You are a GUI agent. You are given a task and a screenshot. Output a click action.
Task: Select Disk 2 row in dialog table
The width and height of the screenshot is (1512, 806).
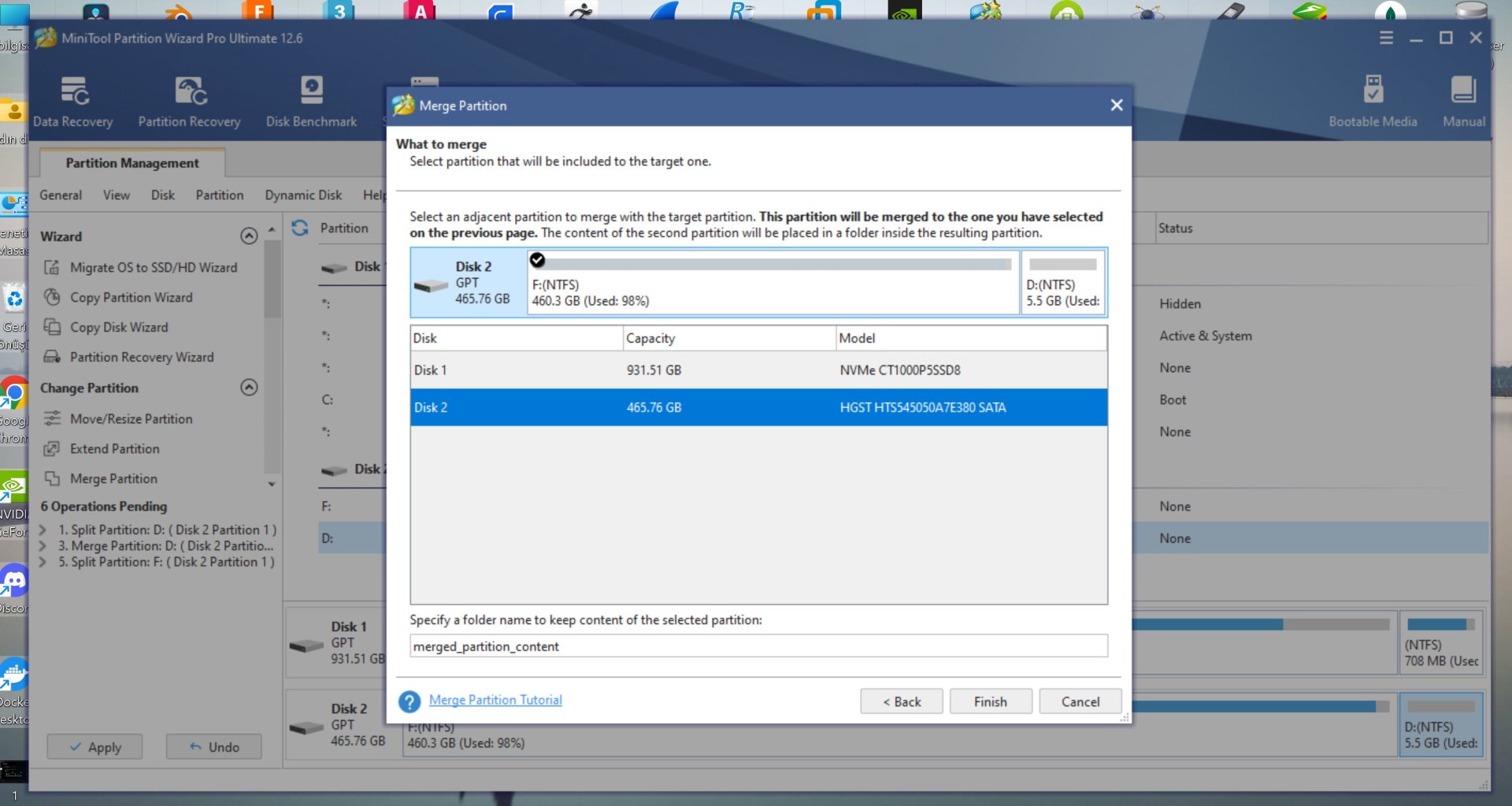coord(758,407)
